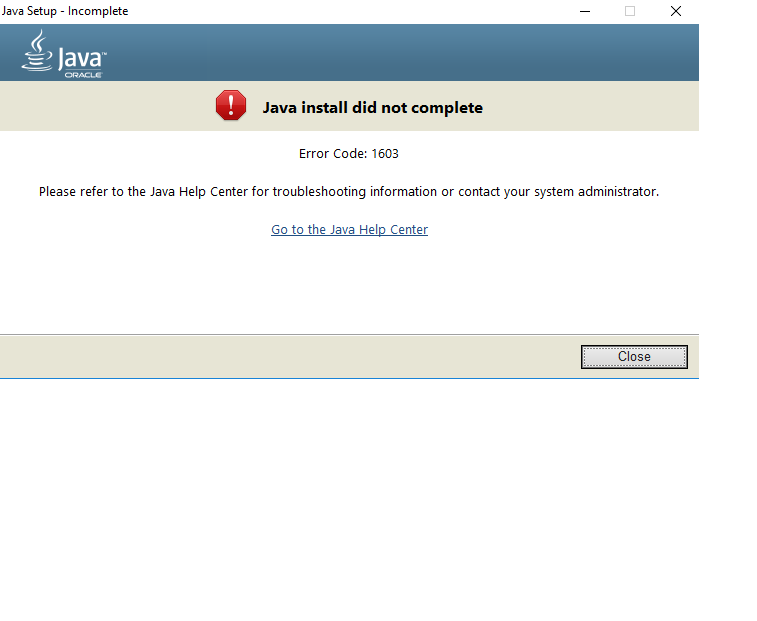The width and height of the screenshot is (757, 621).
Task: Click the disabled maximize window button
Action: 630,11
